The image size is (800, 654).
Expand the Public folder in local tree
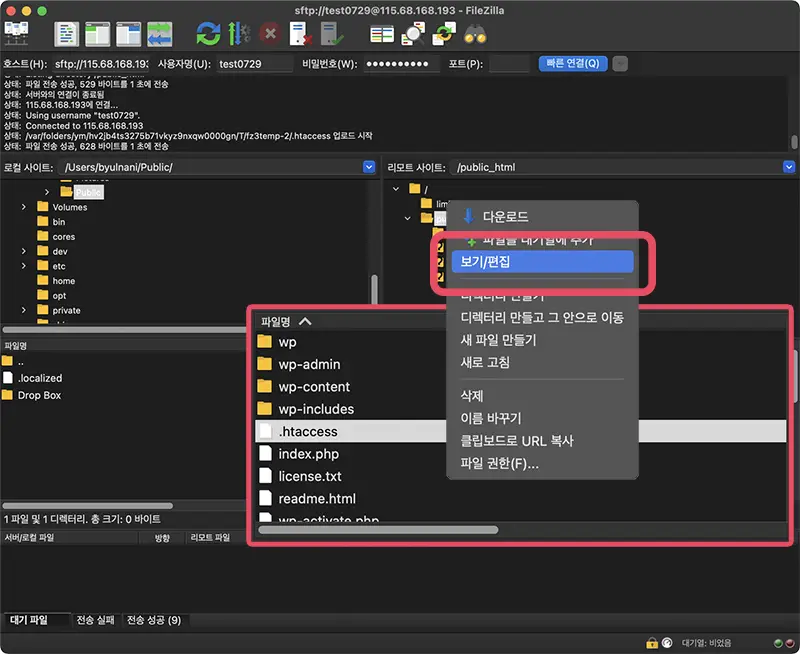click(x=47, y=192)
